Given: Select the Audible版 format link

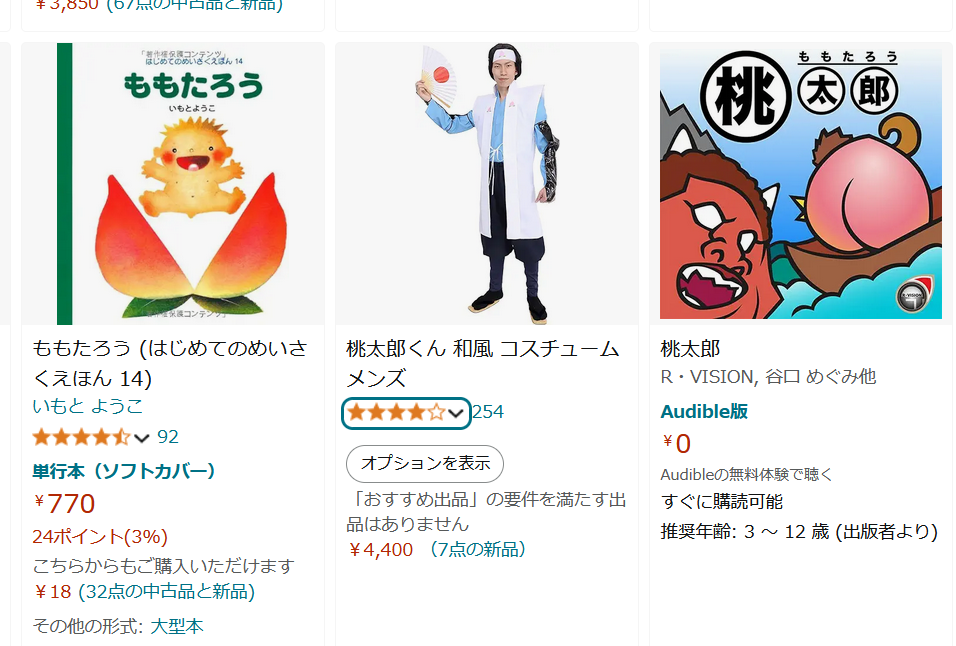Looking at the screenshot, I should click(x=704, y=411).
